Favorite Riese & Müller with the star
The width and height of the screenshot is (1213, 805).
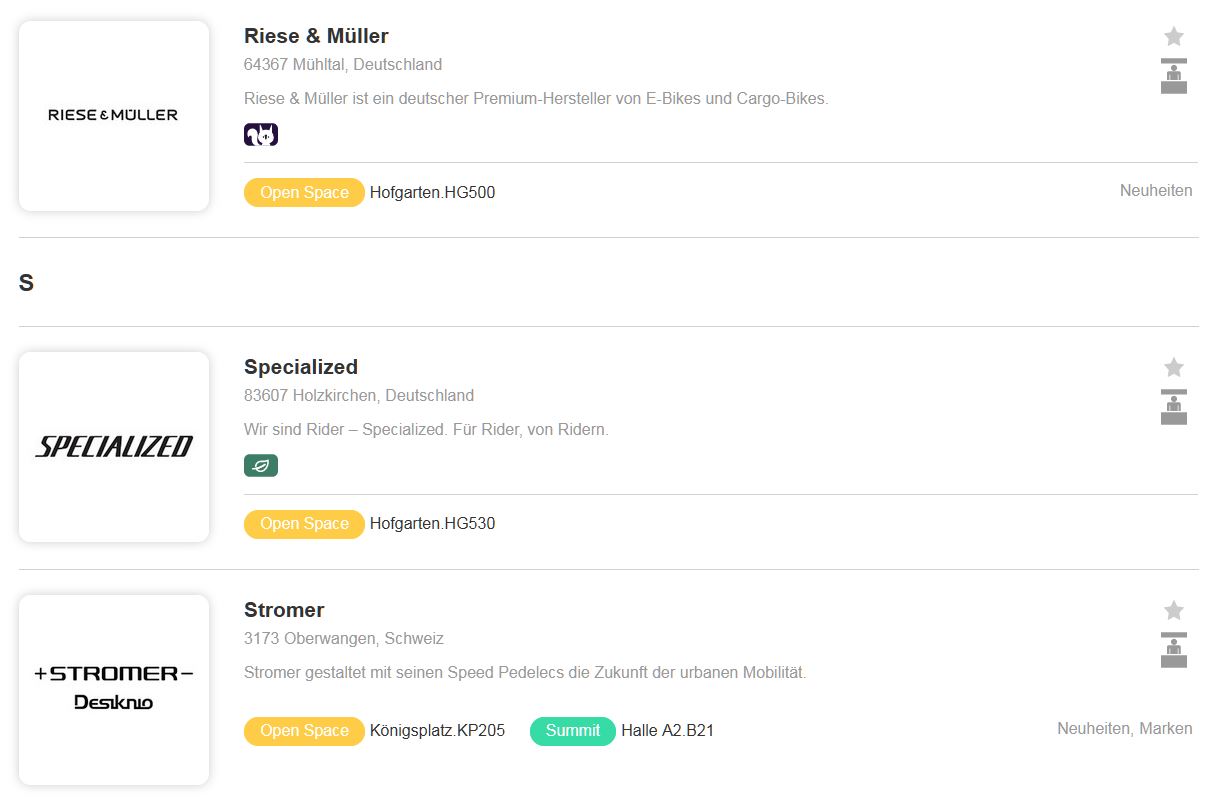click(1174, 37)
